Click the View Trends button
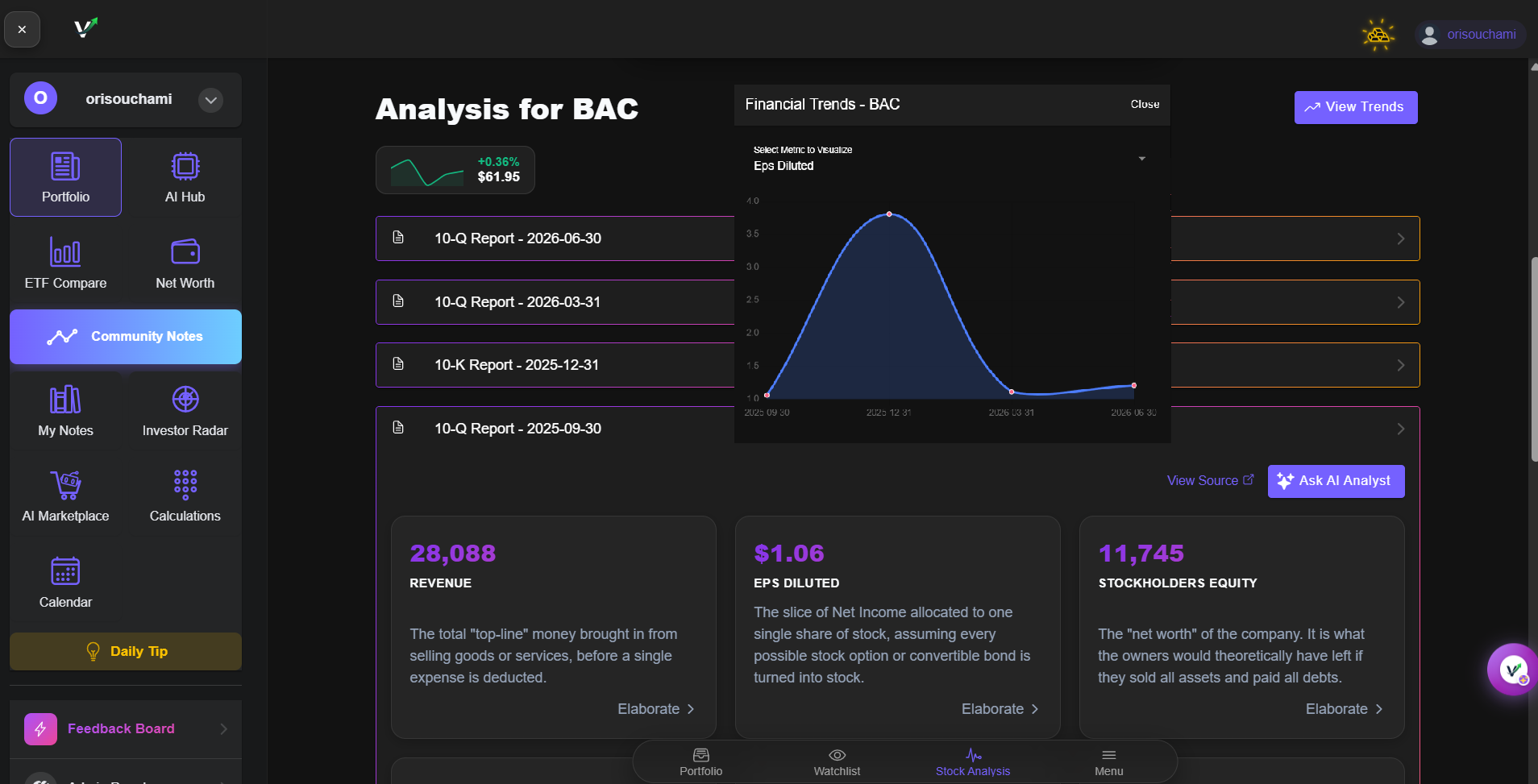This screenshot has height=784, width=1538. click(1356, 107)
